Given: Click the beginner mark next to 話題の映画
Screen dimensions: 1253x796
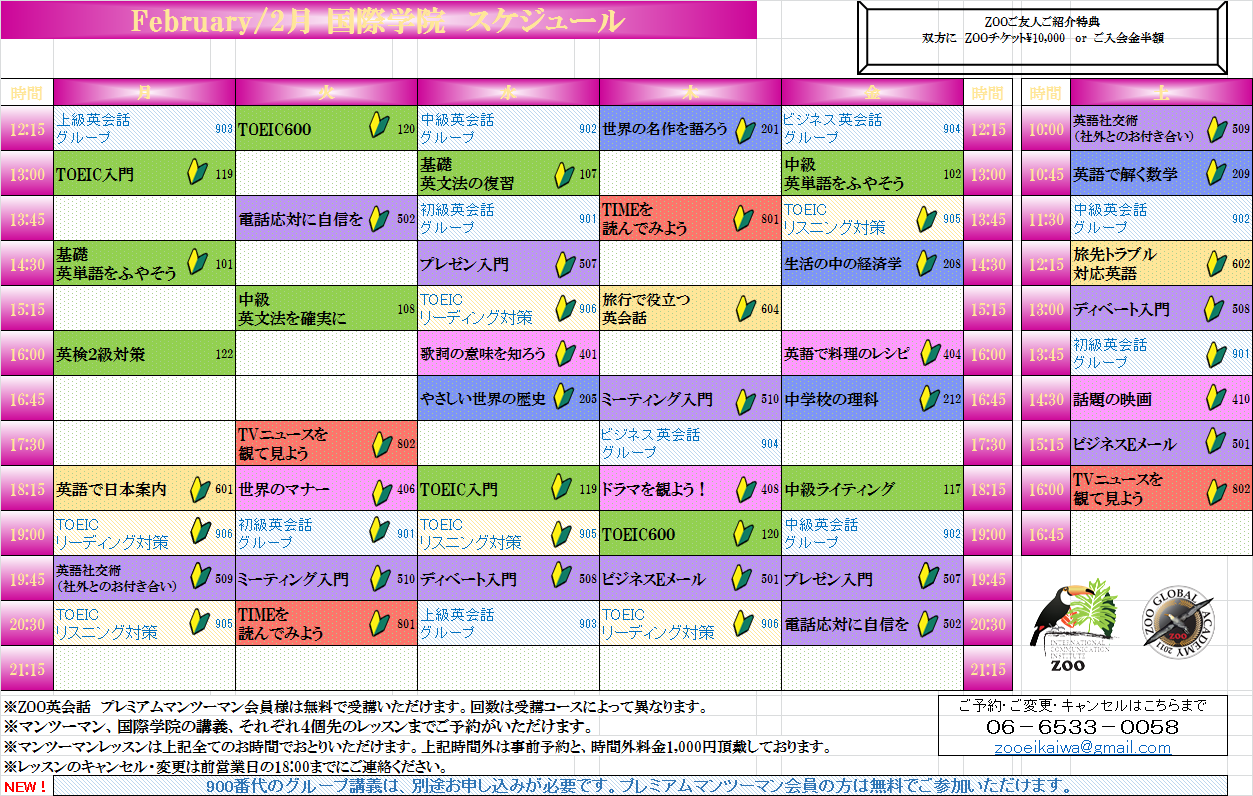Looking at the screenshot, I should (x=1216, y=399).
